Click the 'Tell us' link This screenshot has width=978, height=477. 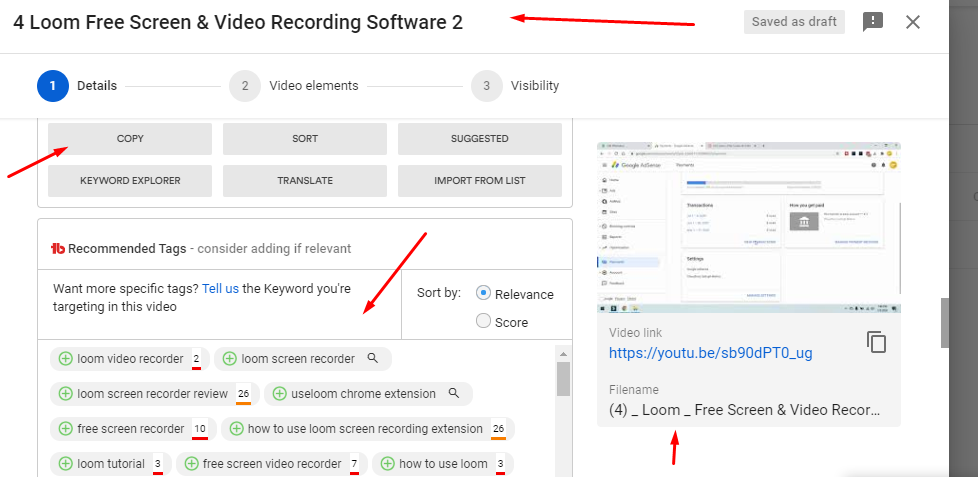coord(220,289)
